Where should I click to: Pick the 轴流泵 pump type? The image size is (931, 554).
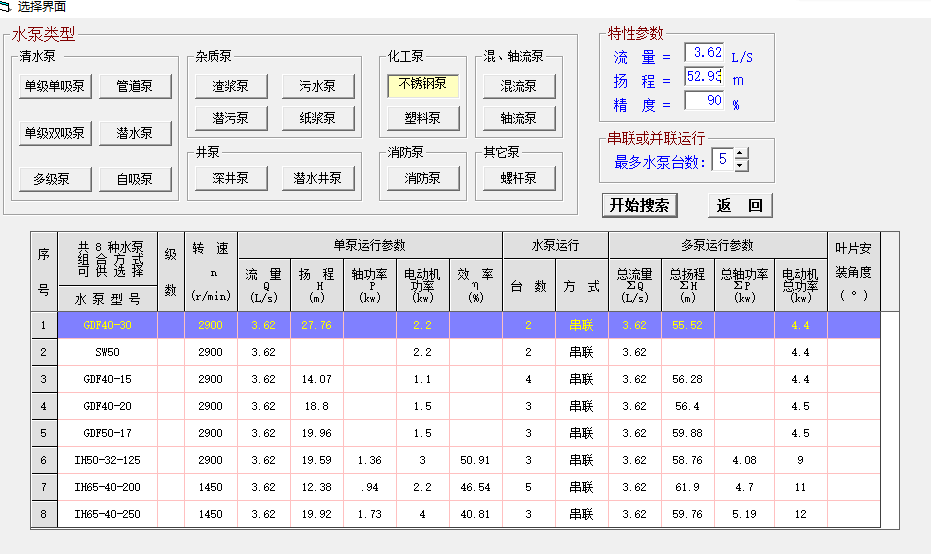click(x=519, y=118)
